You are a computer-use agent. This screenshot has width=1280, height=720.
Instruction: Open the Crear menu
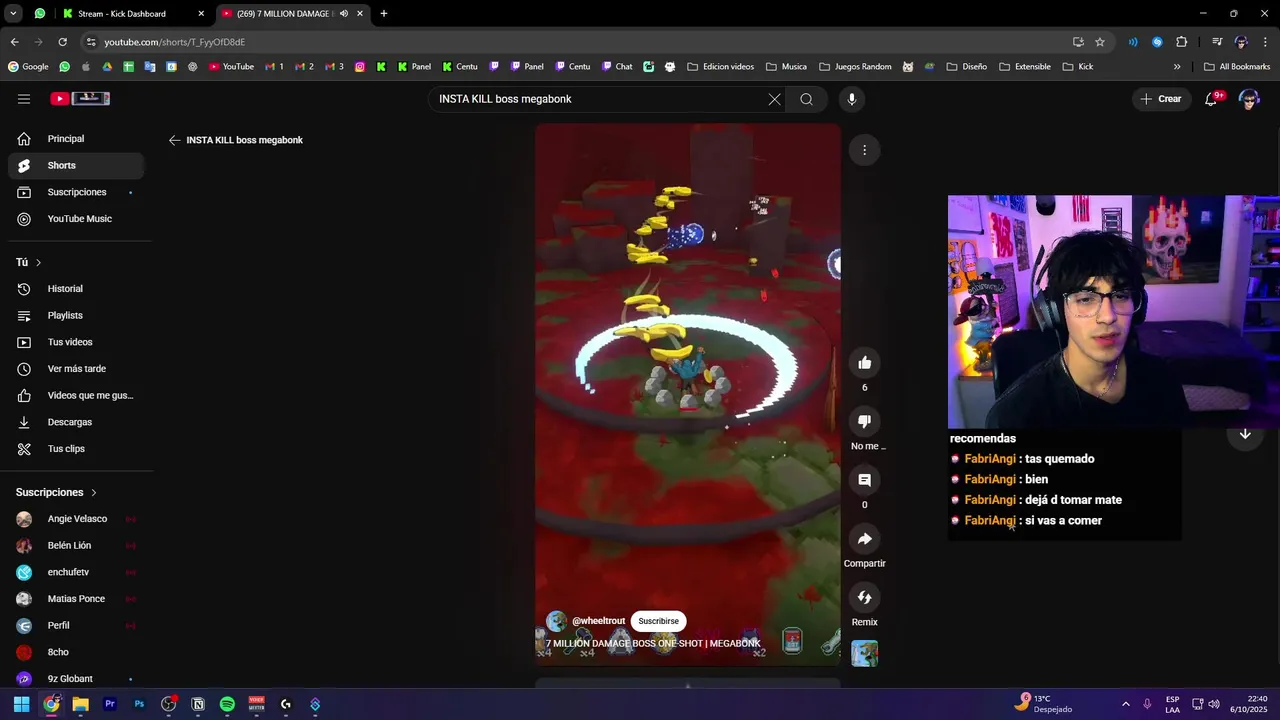pos(1161,99)
